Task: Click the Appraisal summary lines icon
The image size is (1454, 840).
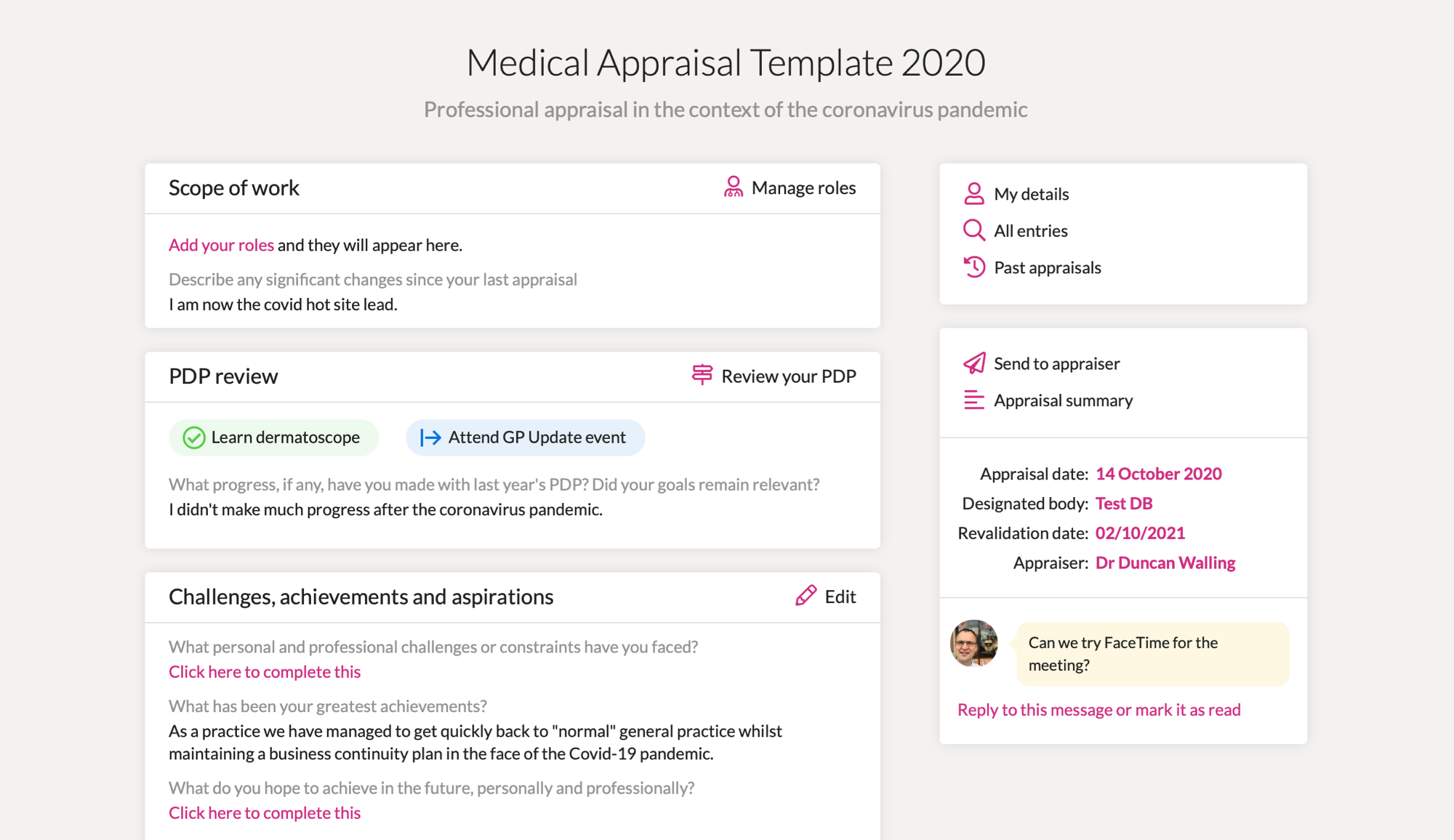Action: click(x=974, y=400)
